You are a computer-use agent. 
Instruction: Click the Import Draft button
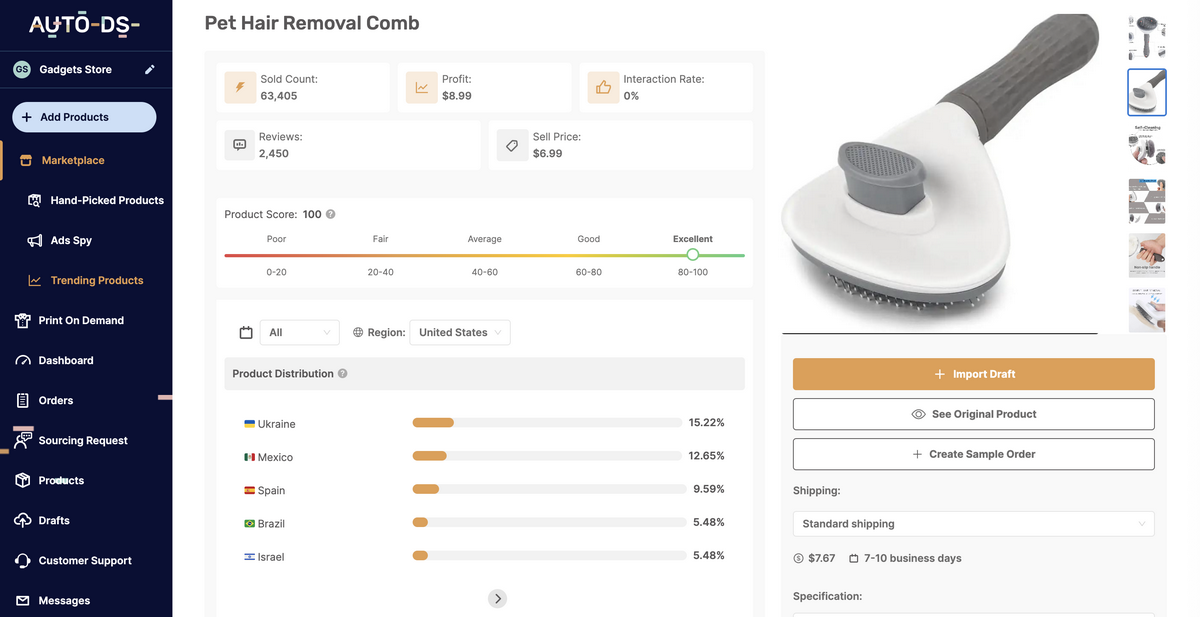[x=973, y=374]
